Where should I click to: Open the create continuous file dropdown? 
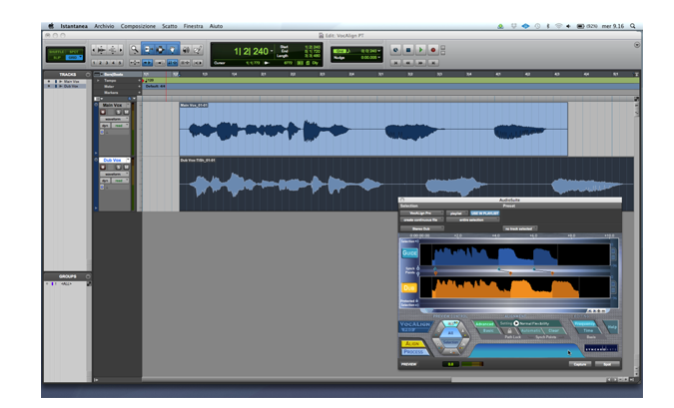point(421,220)
